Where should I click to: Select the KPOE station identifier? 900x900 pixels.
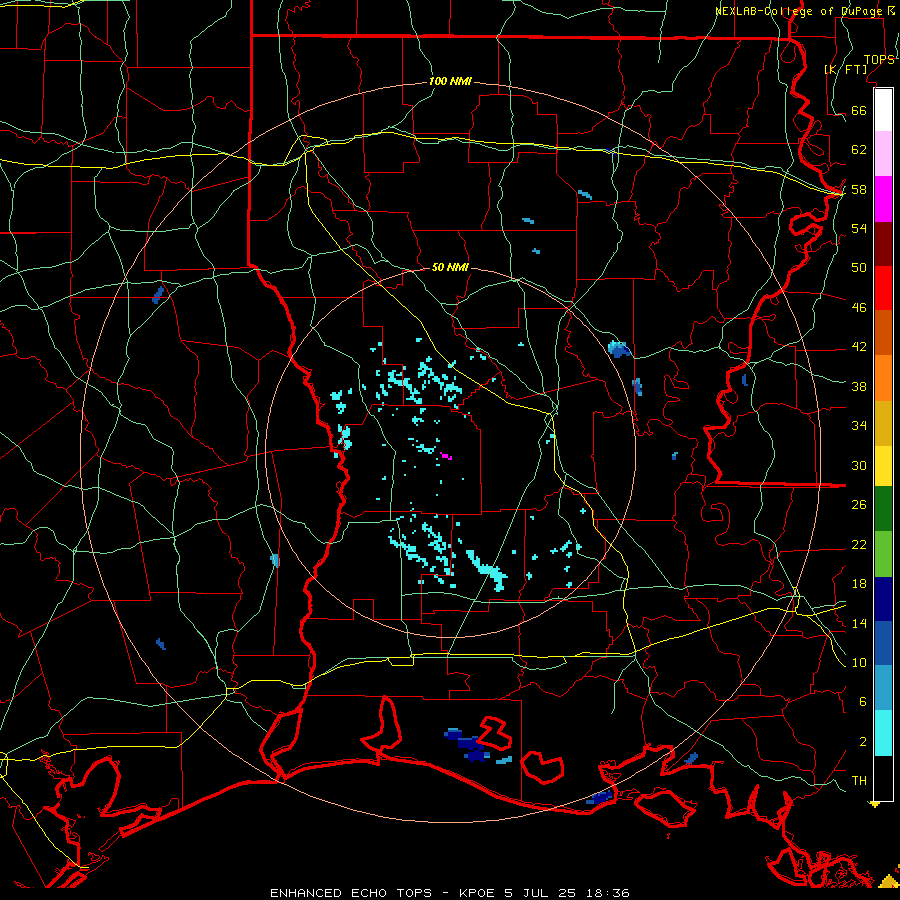tap(477, 893)
